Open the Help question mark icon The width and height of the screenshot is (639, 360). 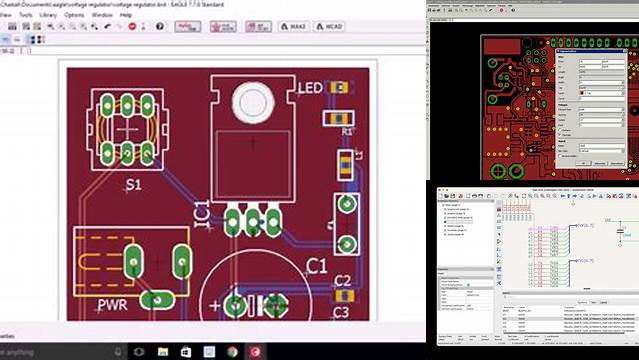(160, 27)
